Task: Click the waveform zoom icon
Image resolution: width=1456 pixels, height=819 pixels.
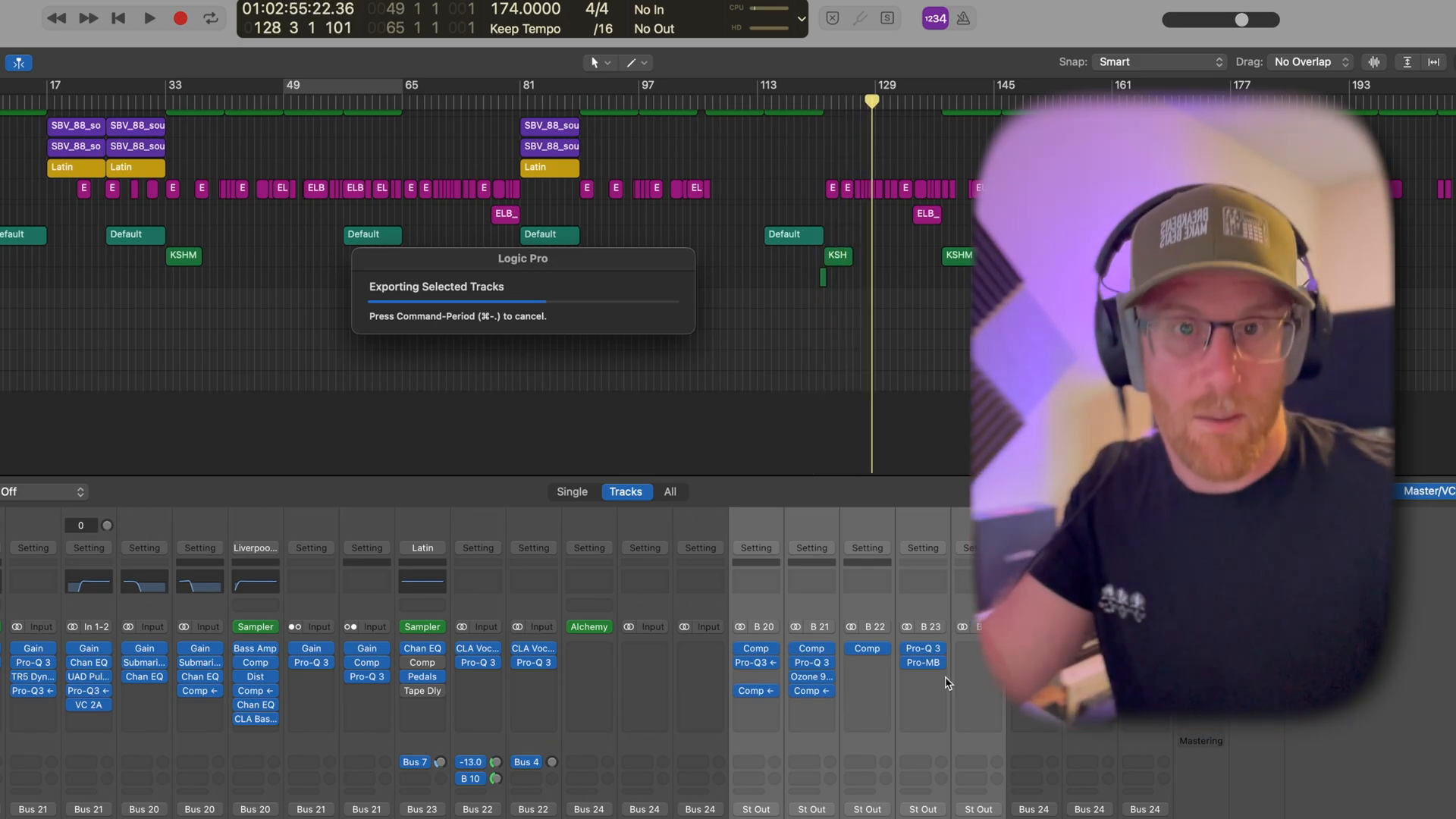Action: coord(1374,62)
